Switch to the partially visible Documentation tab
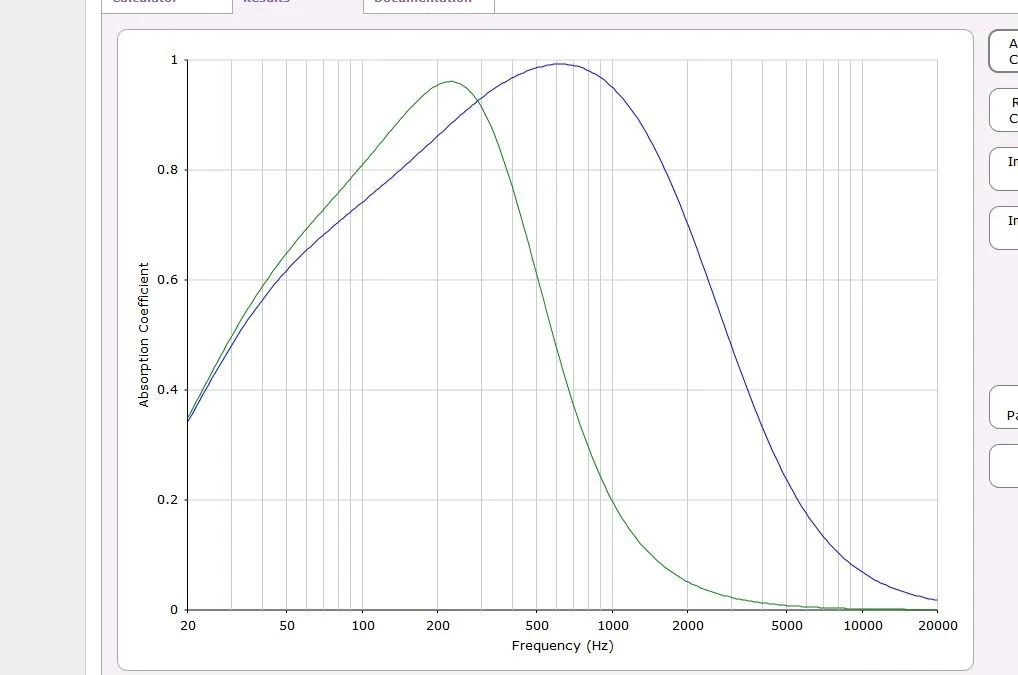The image size is (1018, 675). pos(428,5)
